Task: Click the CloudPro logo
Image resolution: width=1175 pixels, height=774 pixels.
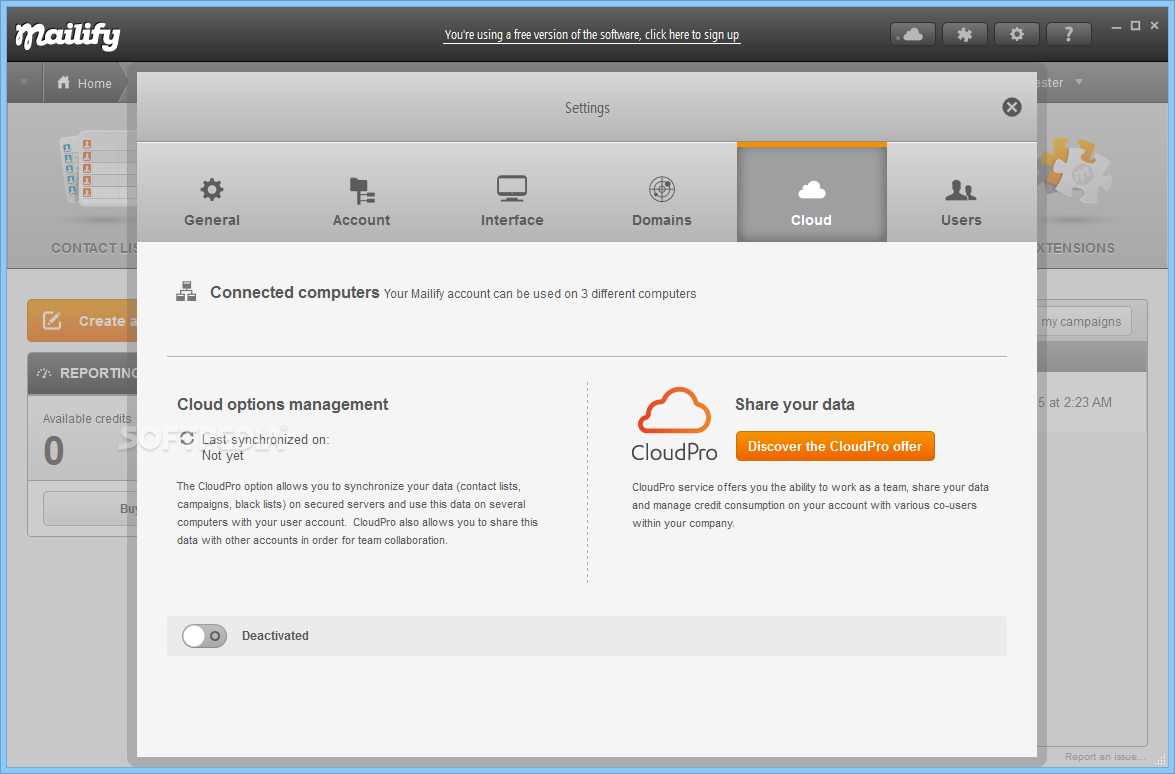Action: 674,423
